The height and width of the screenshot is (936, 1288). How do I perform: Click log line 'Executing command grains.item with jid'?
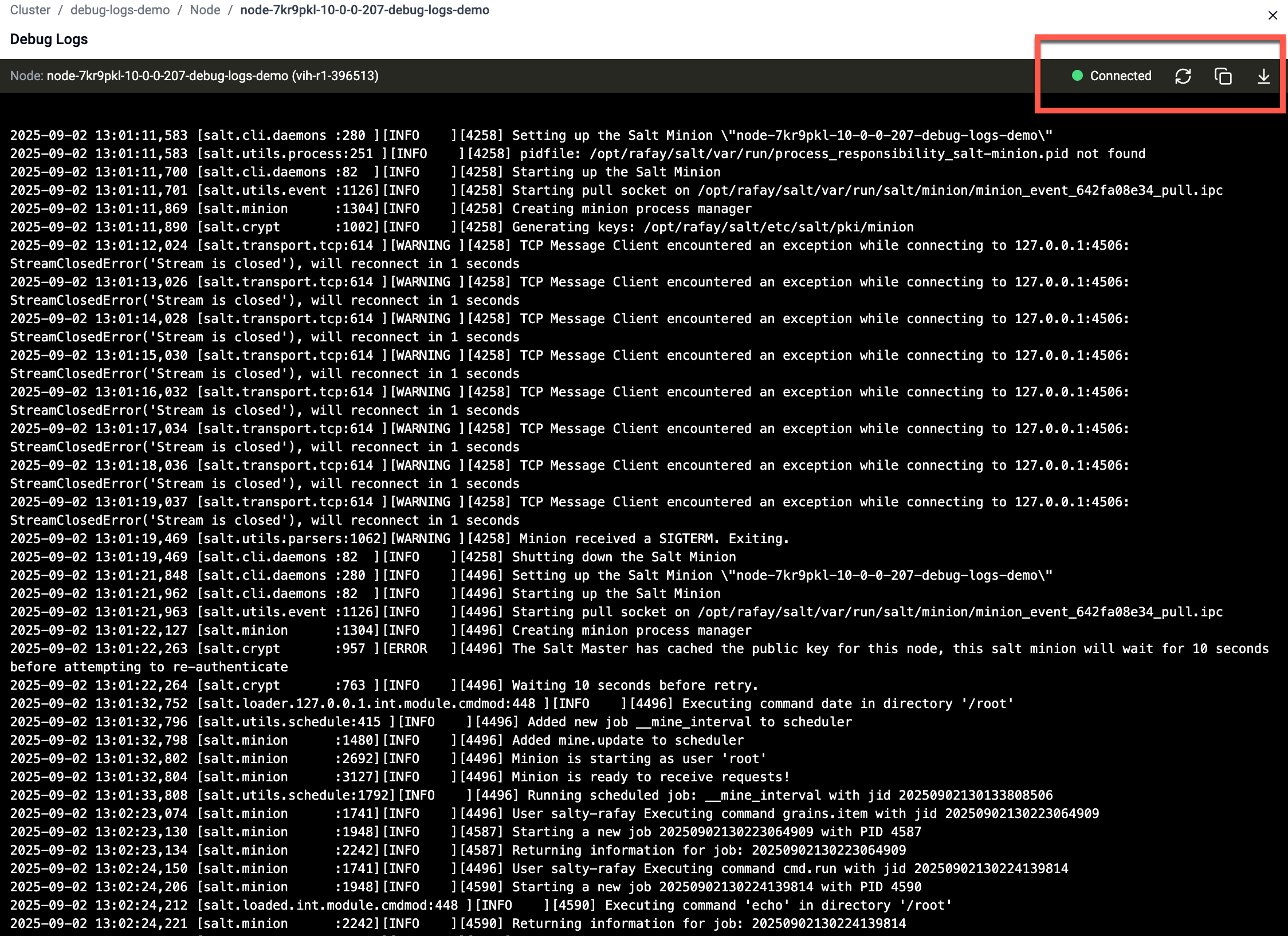coord(555,813)
